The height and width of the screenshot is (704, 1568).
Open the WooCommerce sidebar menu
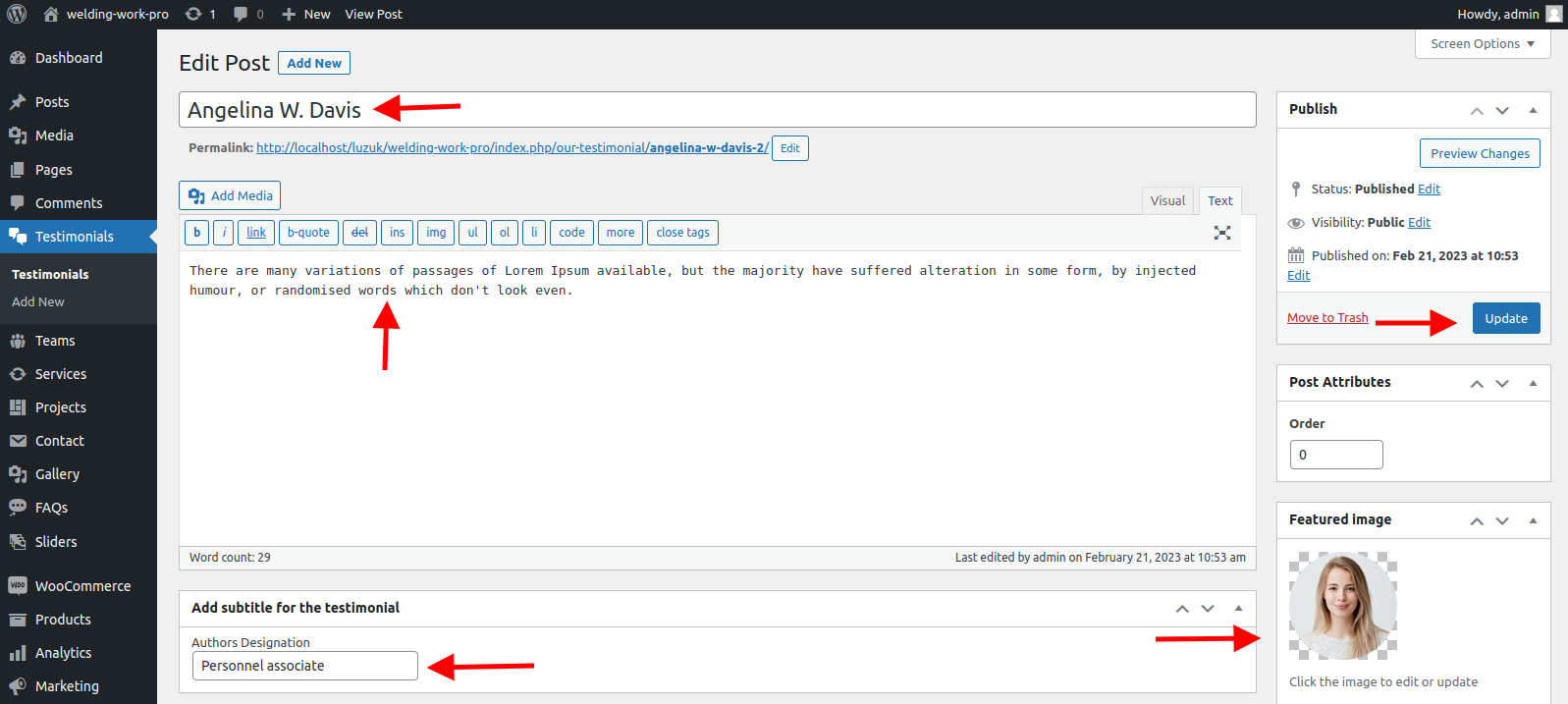[x=82, y=586]
